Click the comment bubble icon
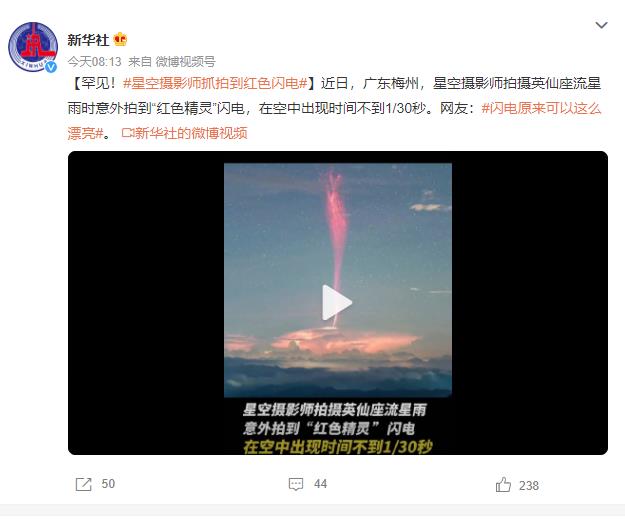 pyautogui.click(x=296, y=484)
